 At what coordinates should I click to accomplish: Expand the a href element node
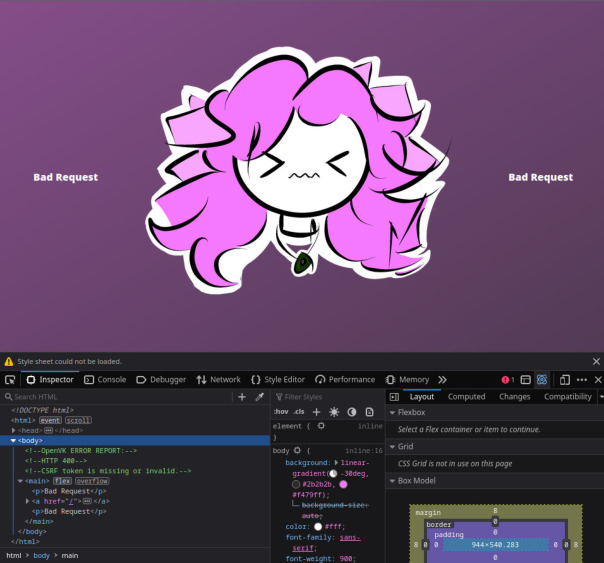pos(27,501)
